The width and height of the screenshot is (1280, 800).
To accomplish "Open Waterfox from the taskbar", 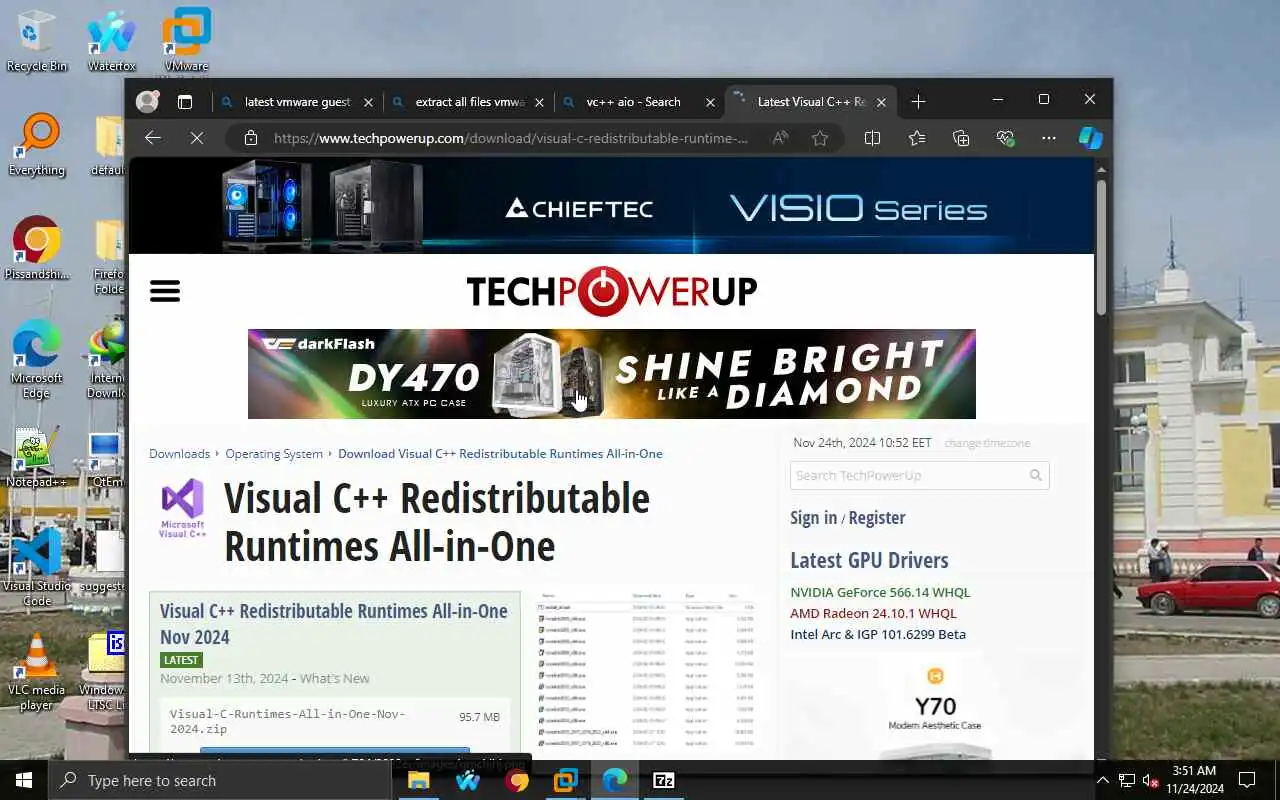I will click(468, 780).
